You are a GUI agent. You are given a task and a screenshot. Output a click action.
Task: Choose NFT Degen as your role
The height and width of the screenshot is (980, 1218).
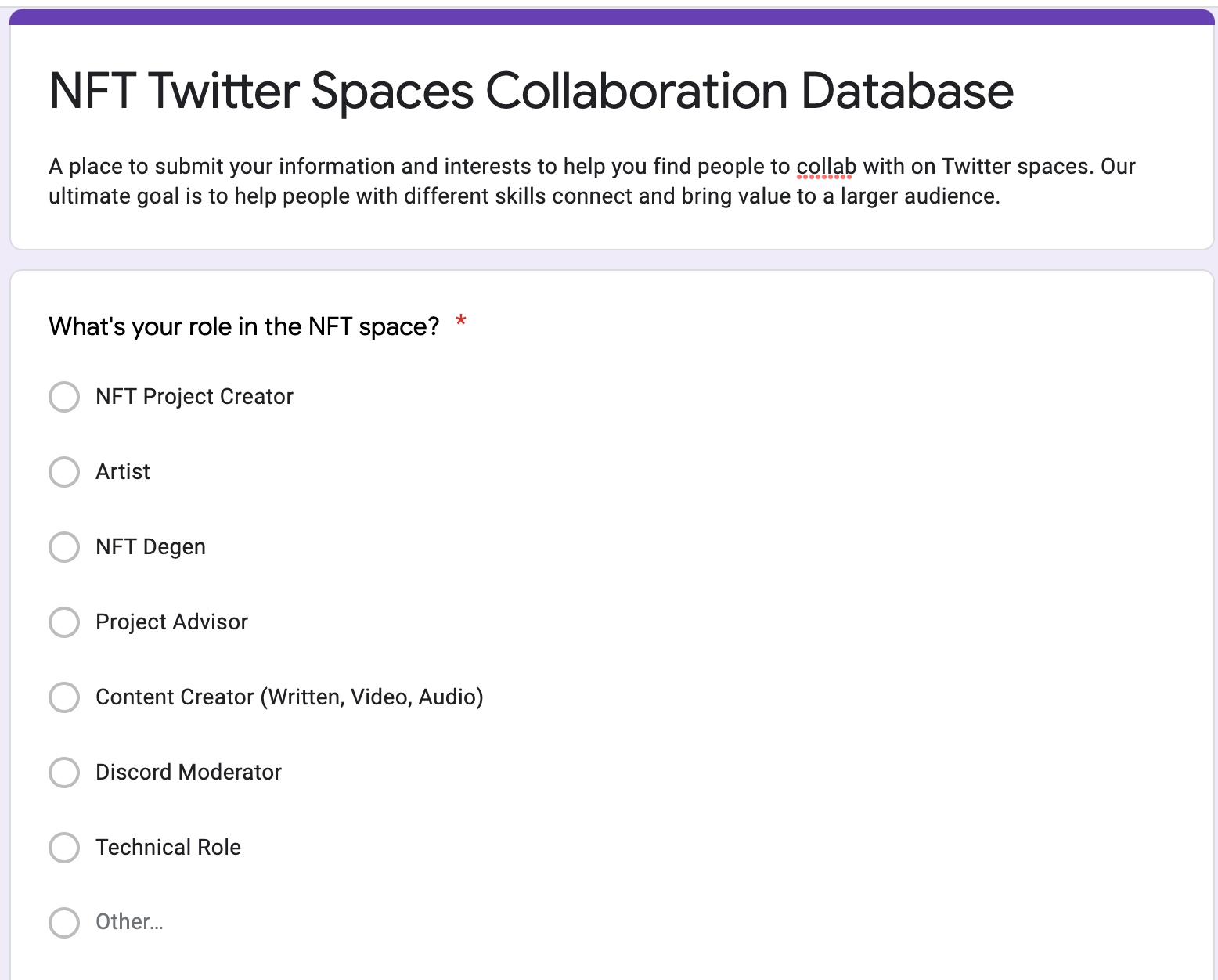coord(64,547)
